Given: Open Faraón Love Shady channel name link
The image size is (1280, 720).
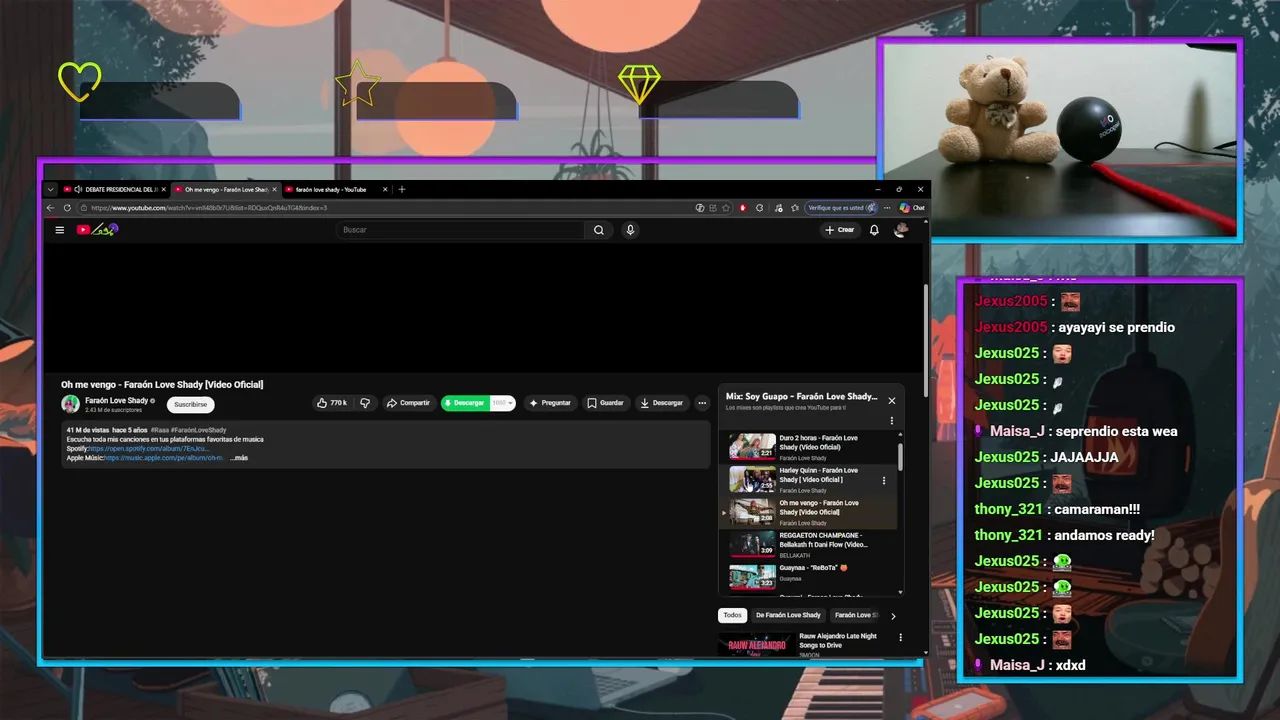Looking at the screenshot, I should click(x=117, y=400).
